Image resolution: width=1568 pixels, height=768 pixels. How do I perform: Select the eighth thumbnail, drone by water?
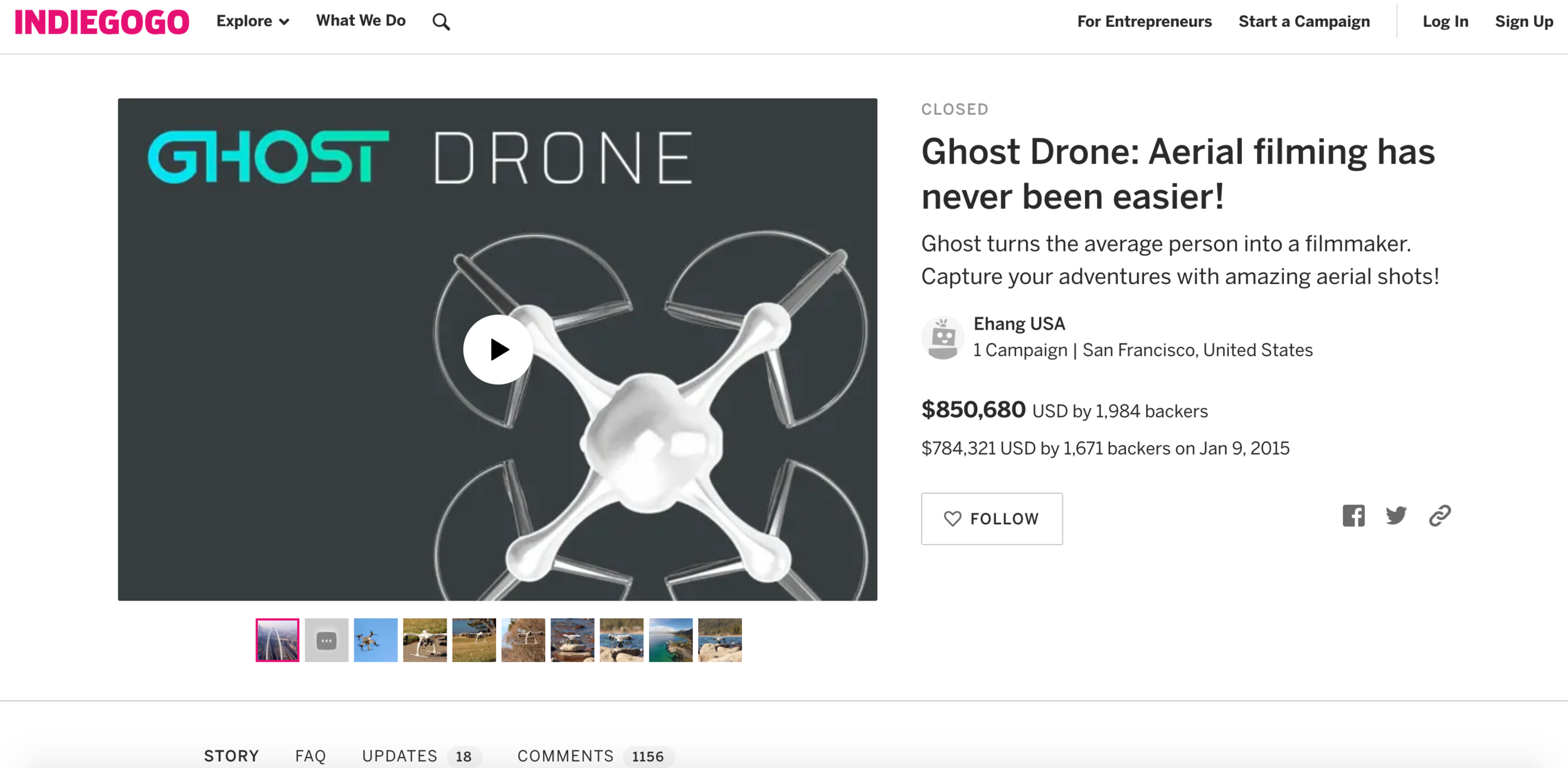point(621,639)
